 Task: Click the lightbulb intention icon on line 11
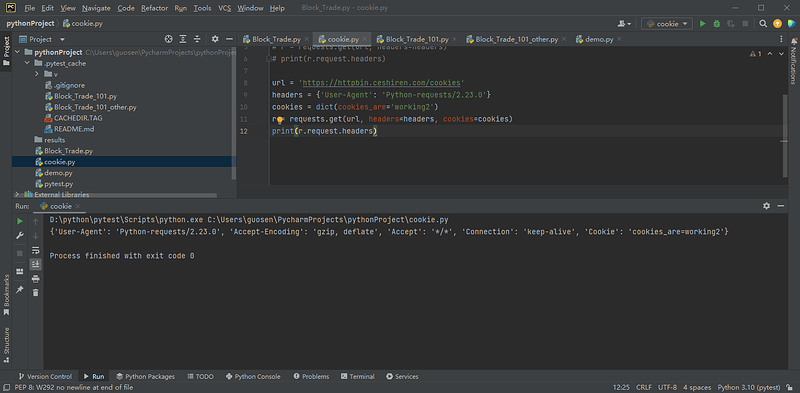[x=280, y=119]
